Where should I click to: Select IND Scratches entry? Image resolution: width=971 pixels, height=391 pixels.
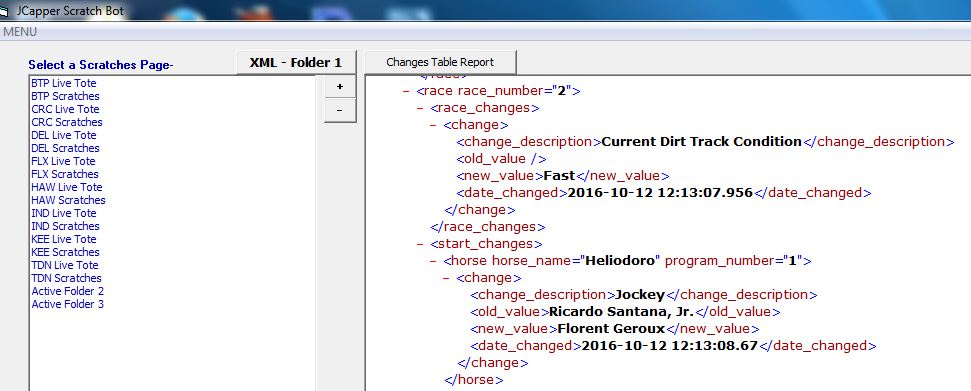coord(65,226)
